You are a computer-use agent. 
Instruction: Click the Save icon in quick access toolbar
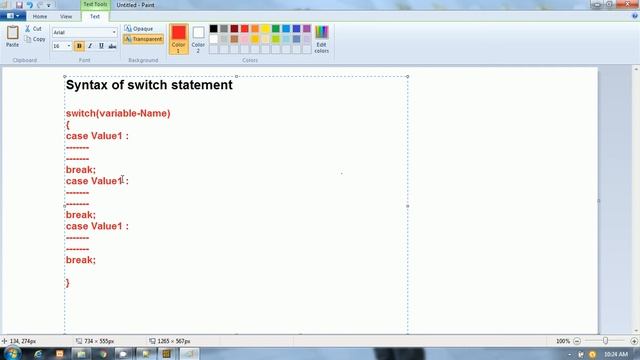click(x=19, y=5)
